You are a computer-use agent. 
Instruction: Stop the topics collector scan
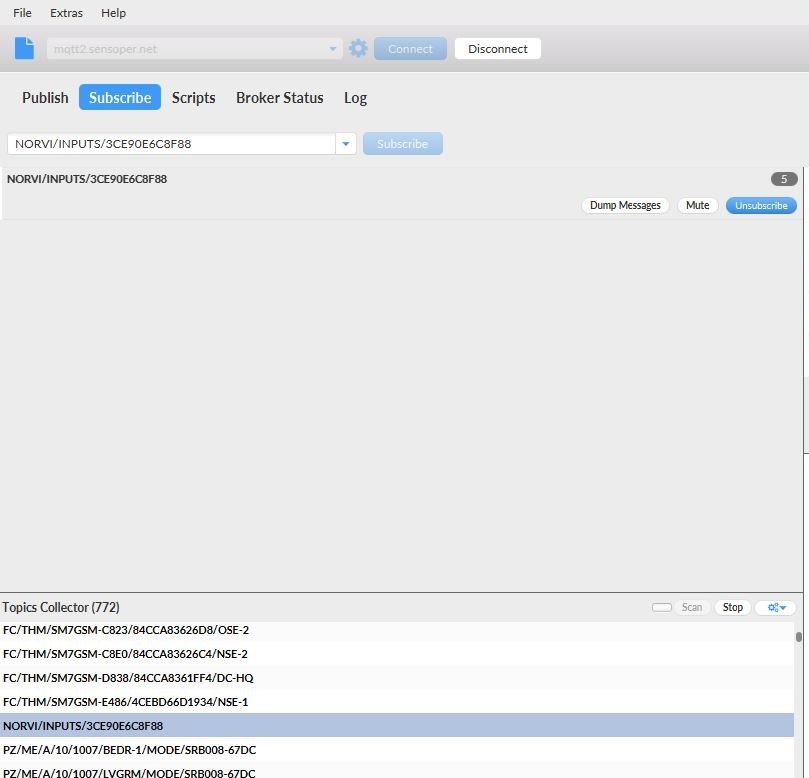pyautogui.click(x=733, y=607)
